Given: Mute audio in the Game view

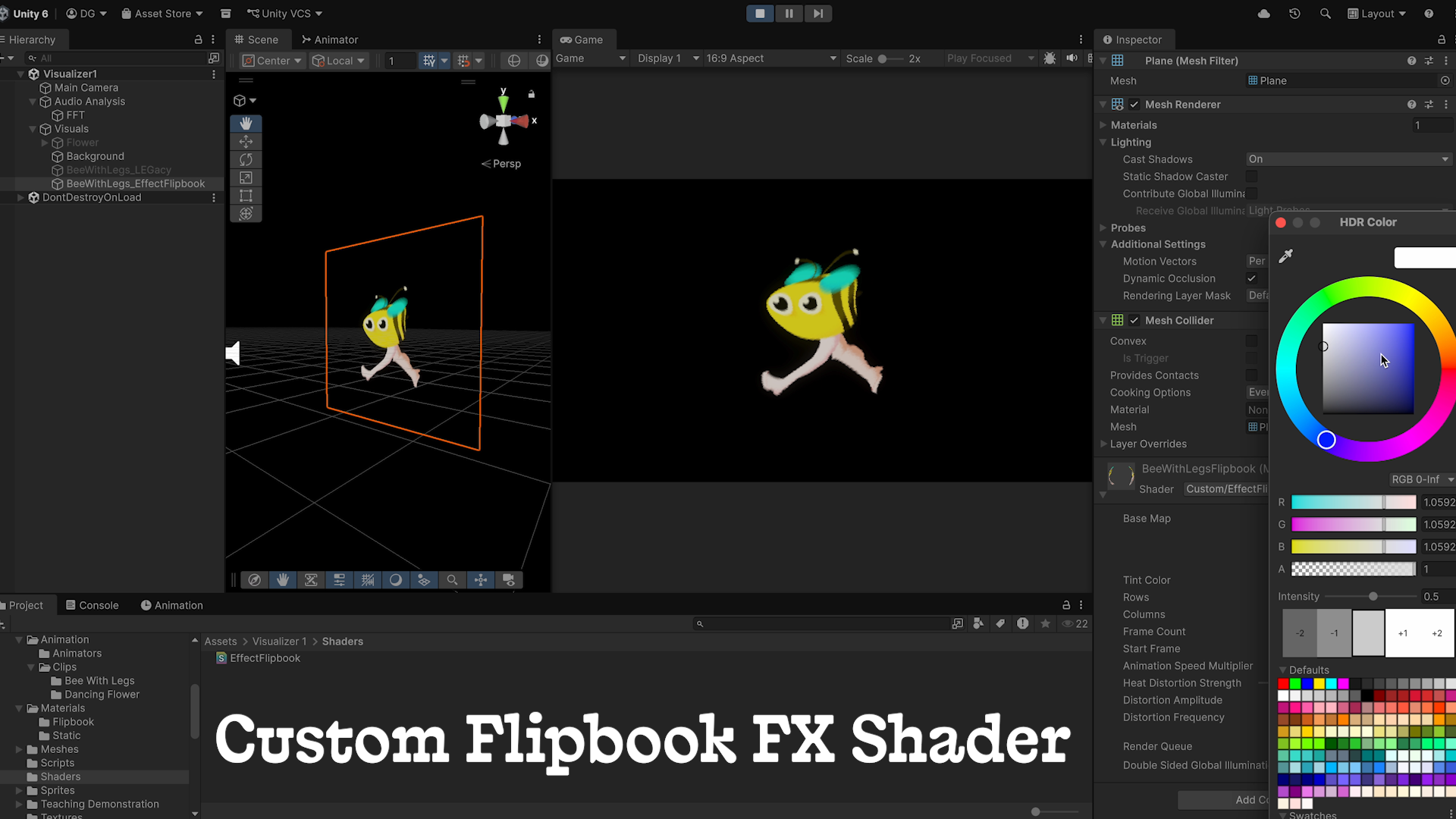Looking at the screenshot, I should coord(1072,58).
